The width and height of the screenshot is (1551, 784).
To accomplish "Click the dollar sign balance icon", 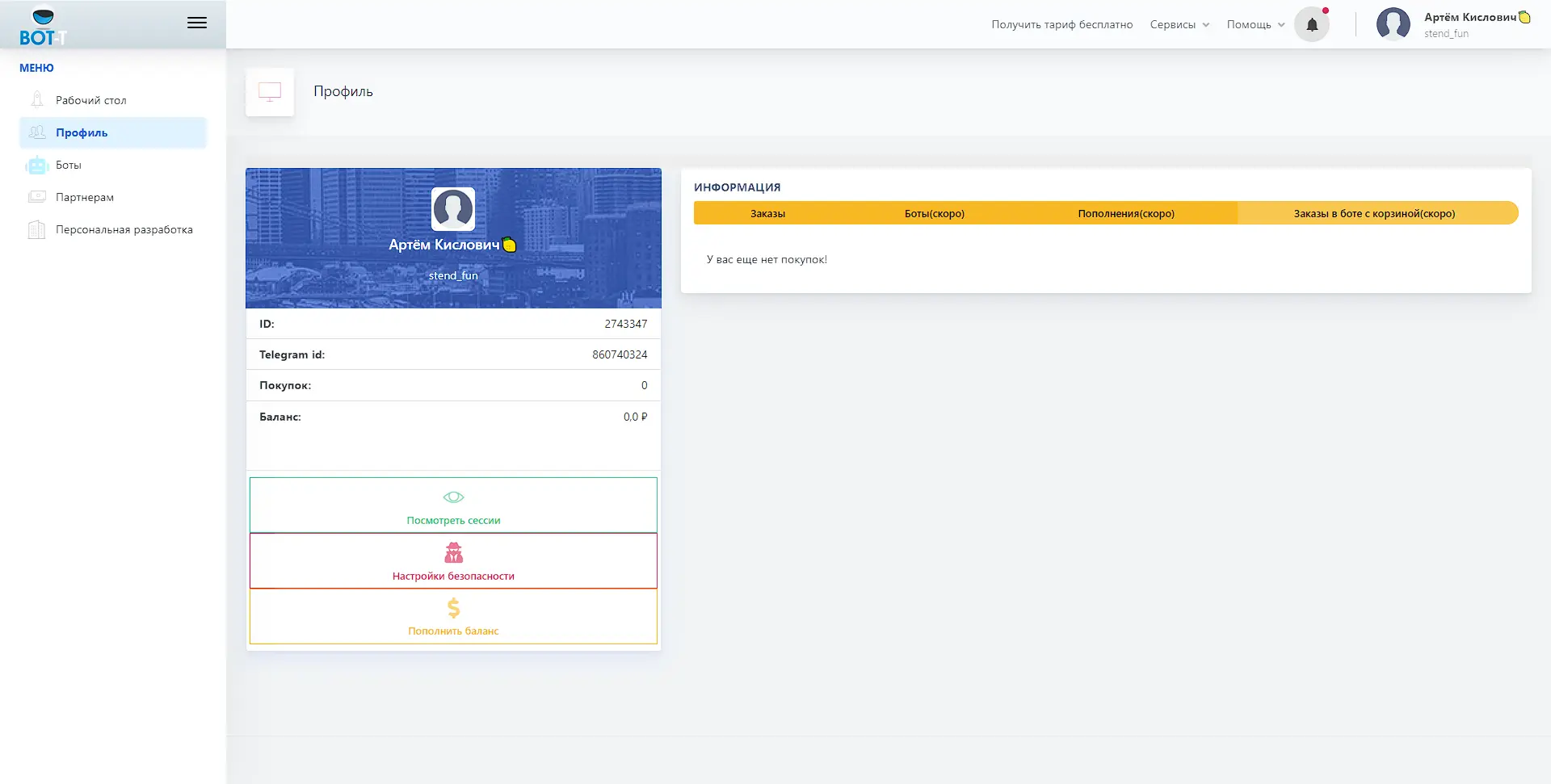I will pyautogui.click(x=453, y=608).
